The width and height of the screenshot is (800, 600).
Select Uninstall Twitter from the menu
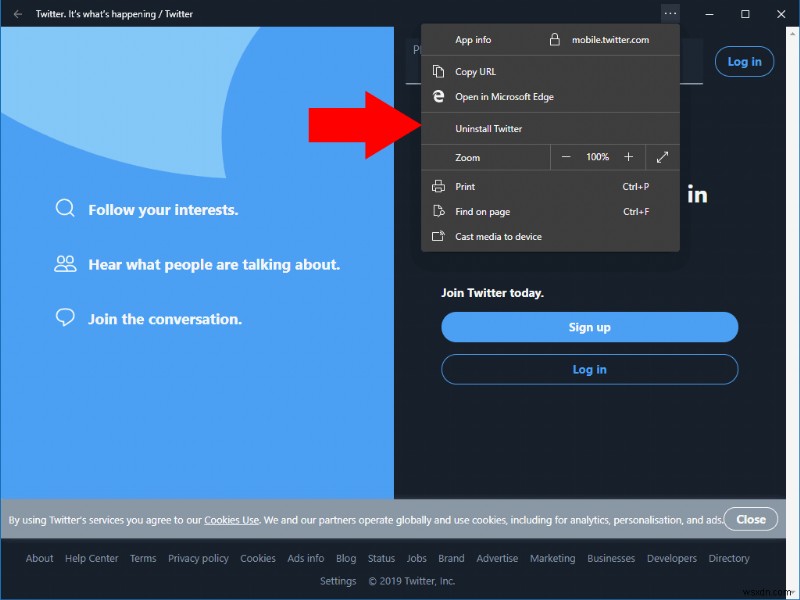489,128
